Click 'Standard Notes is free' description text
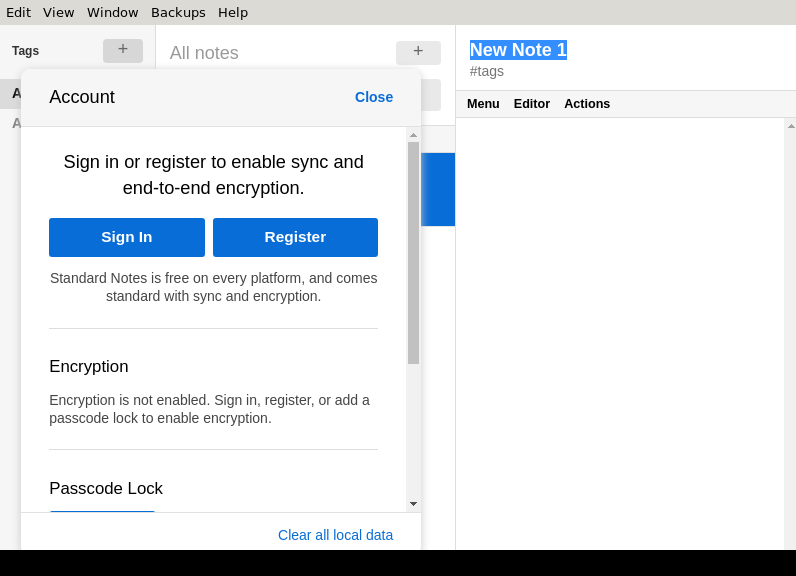This screenshot has width=796, height=576. (214, 287)
